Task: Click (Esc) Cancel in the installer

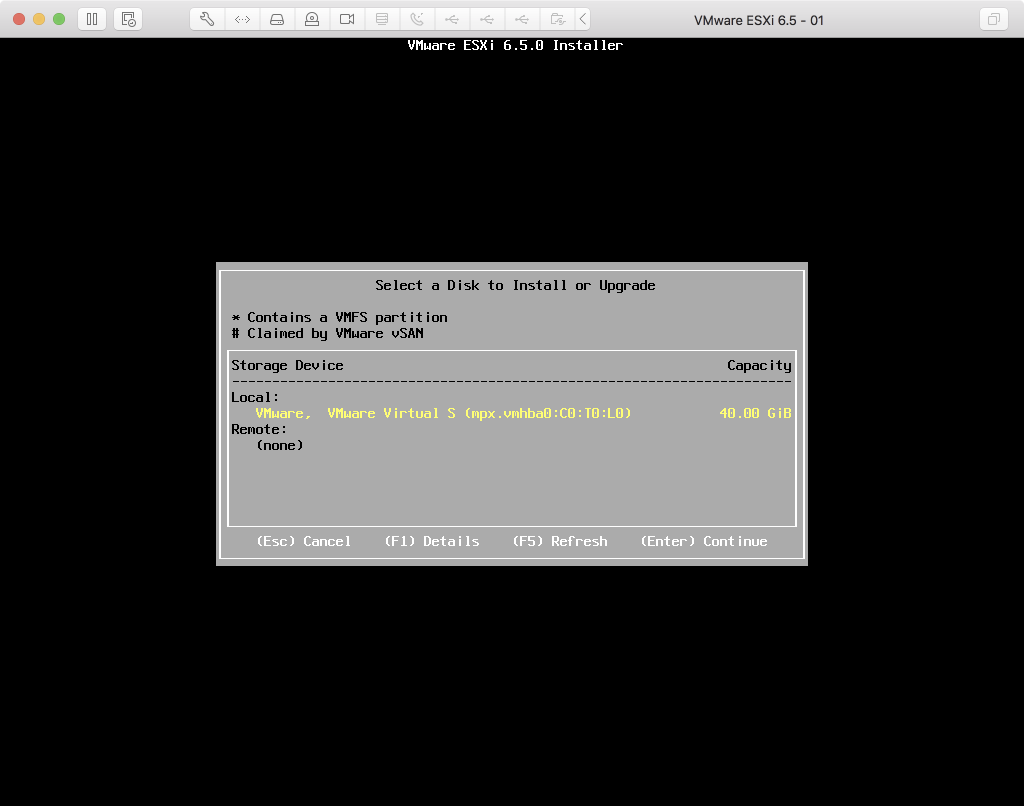Action: (x=304, y=541)
